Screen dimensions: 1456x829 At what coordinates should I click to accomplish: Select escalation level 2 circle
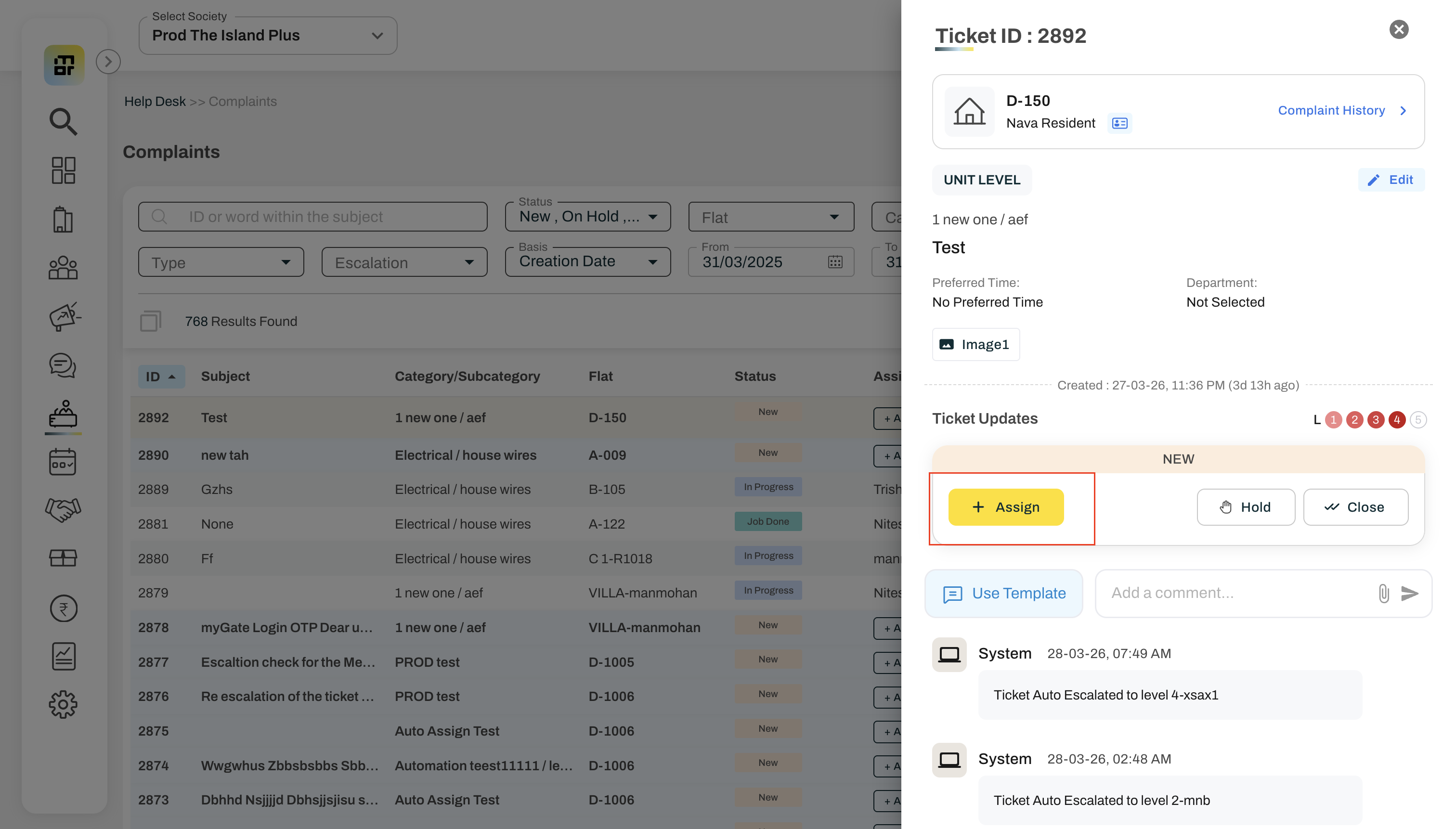(1354, 420)
